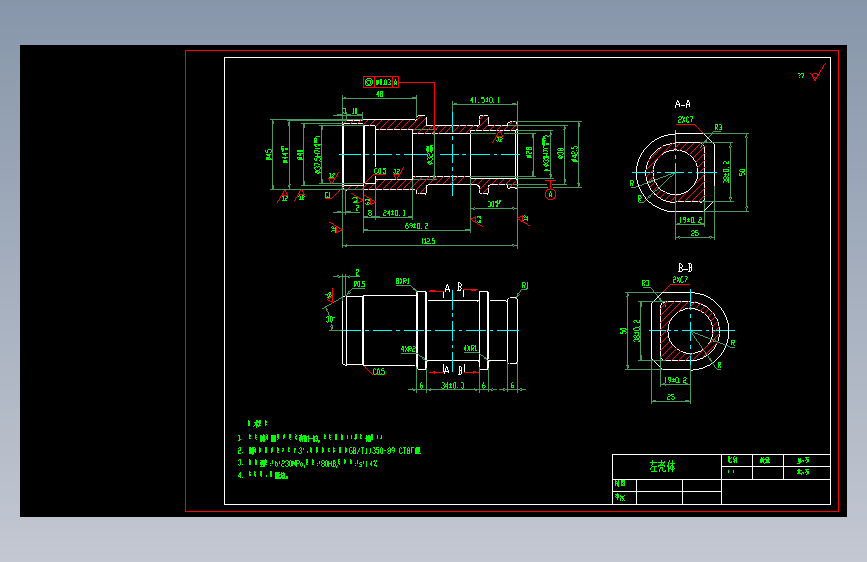Select technical note line 2 with "GB/T"
This screenshot has height=562, width=867.
330,451
